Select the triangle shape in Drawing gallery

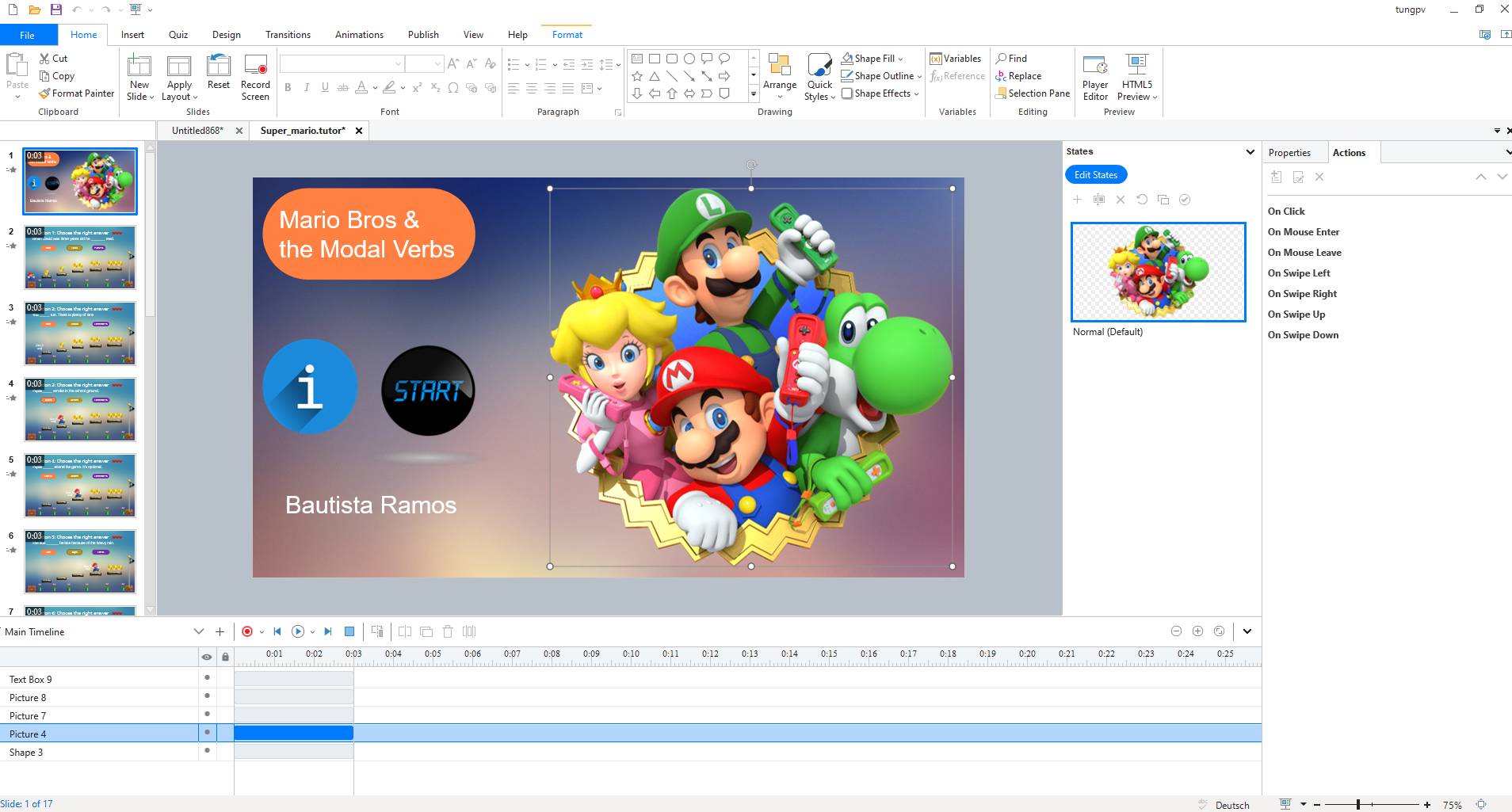click(x=655, y=76)
